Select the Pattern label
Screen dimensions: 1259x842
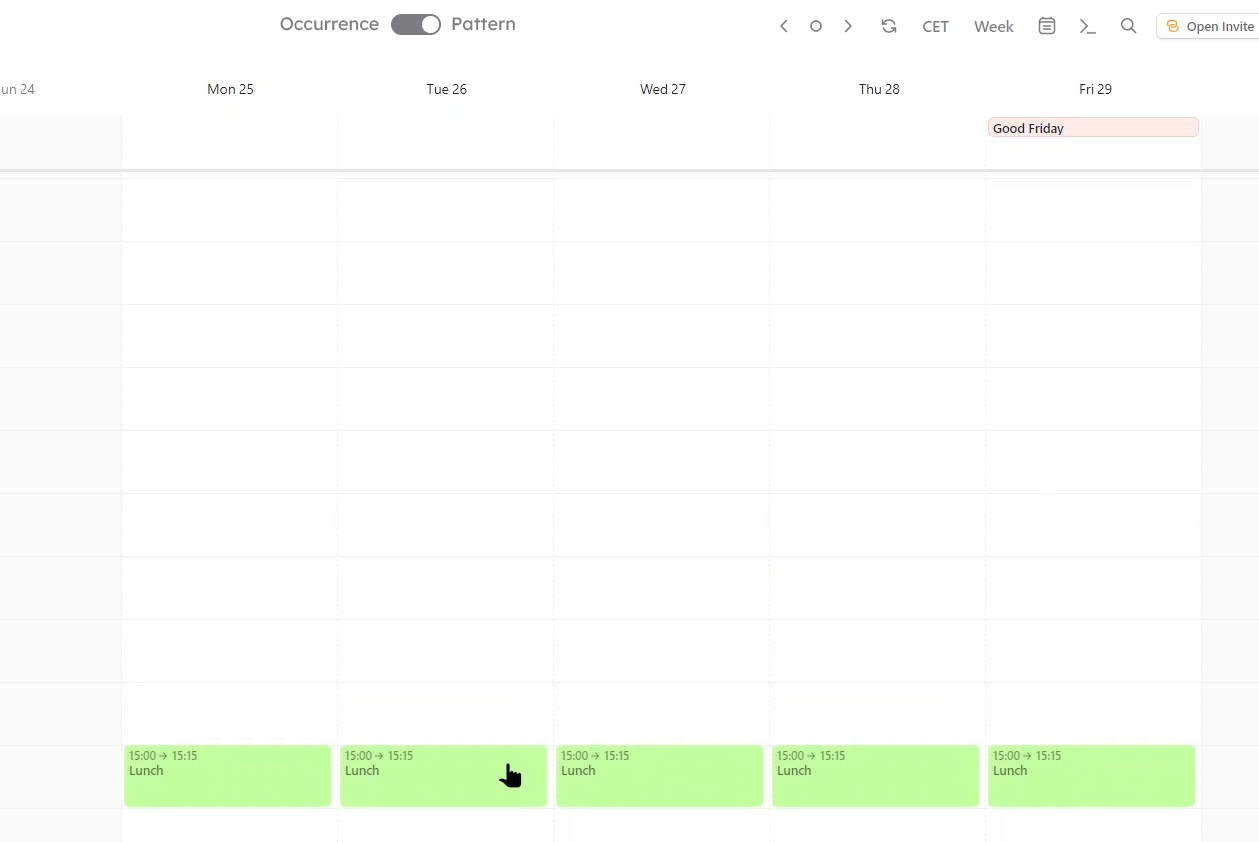pyautogui.click(x=483, y=24)
